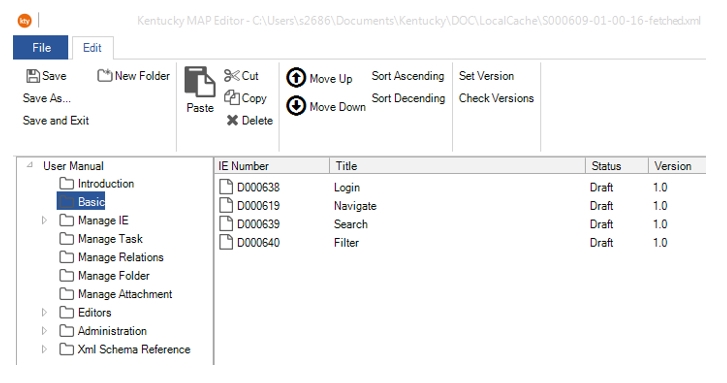Create a New Folder from the ribbon
This screenshot has height=383, width=727.
pyautogui.click(x=134, y=76)
